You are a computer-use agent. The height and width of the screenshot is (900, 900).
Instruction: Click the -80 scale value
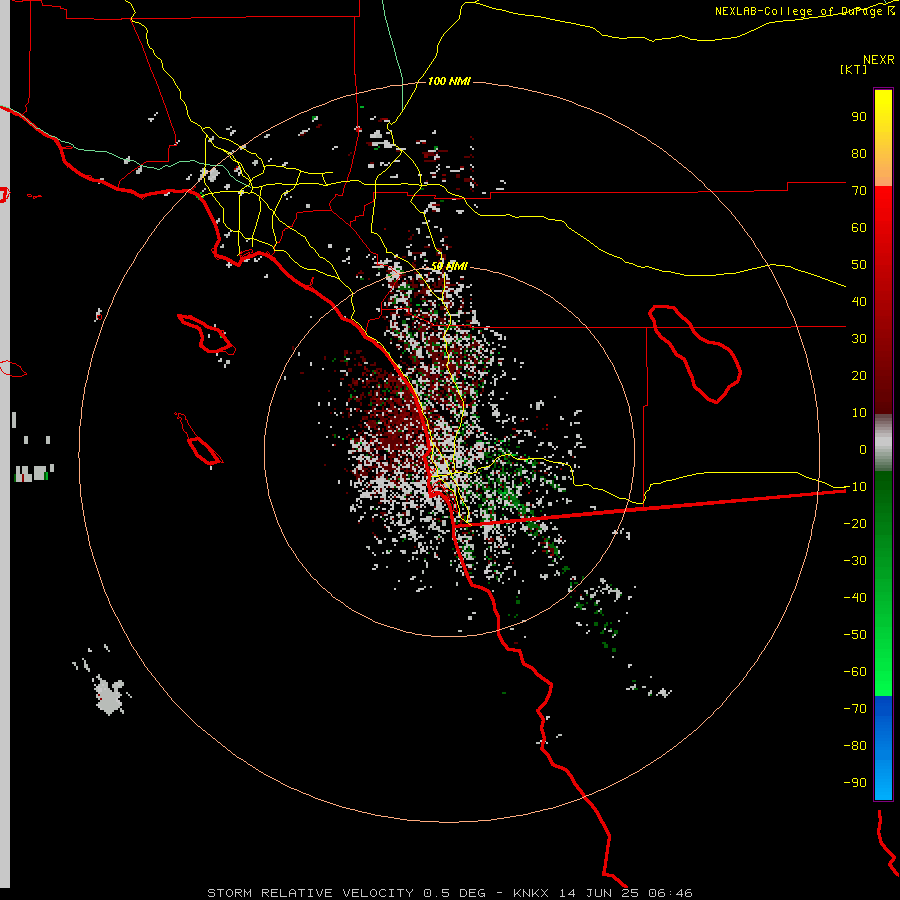[855, 746]
